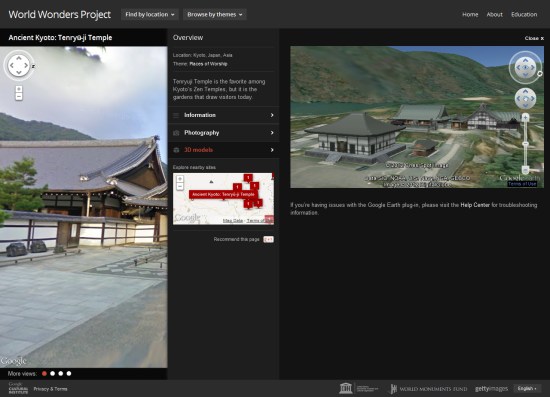The width and height of the screenshot is (550, 397).
Task: Open the Find by location dropdown
Action: click(150, 14)
